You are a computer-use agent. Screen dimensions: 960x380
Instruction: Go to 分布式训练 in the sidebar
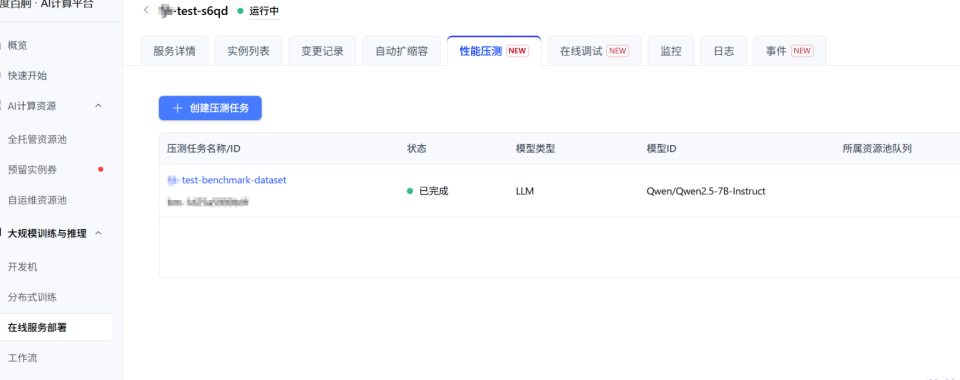[32, 297]
